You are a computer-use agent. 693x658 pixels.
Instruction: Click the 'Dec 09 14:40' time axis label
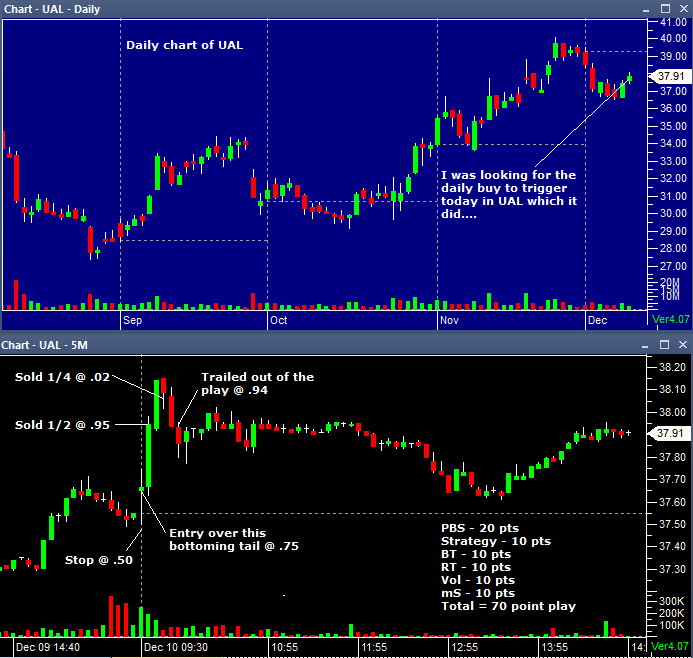[48, 647]
